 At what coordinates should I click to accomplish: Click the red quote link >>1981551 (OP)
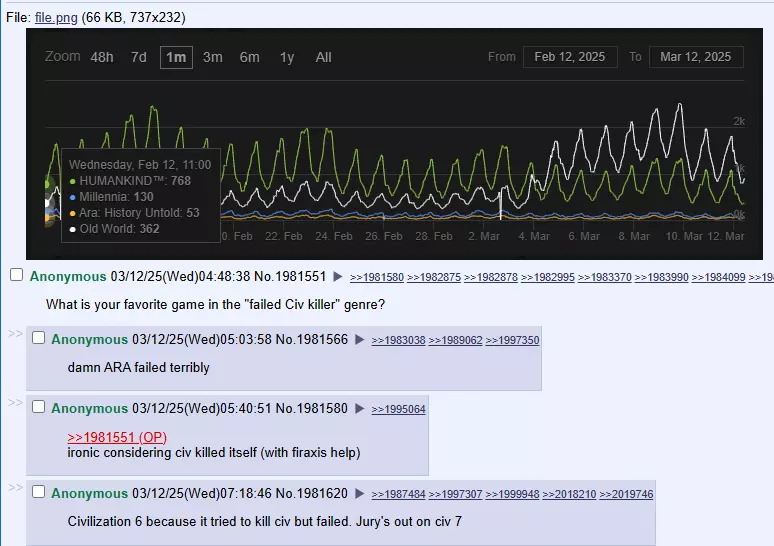[x=117, y=437]
